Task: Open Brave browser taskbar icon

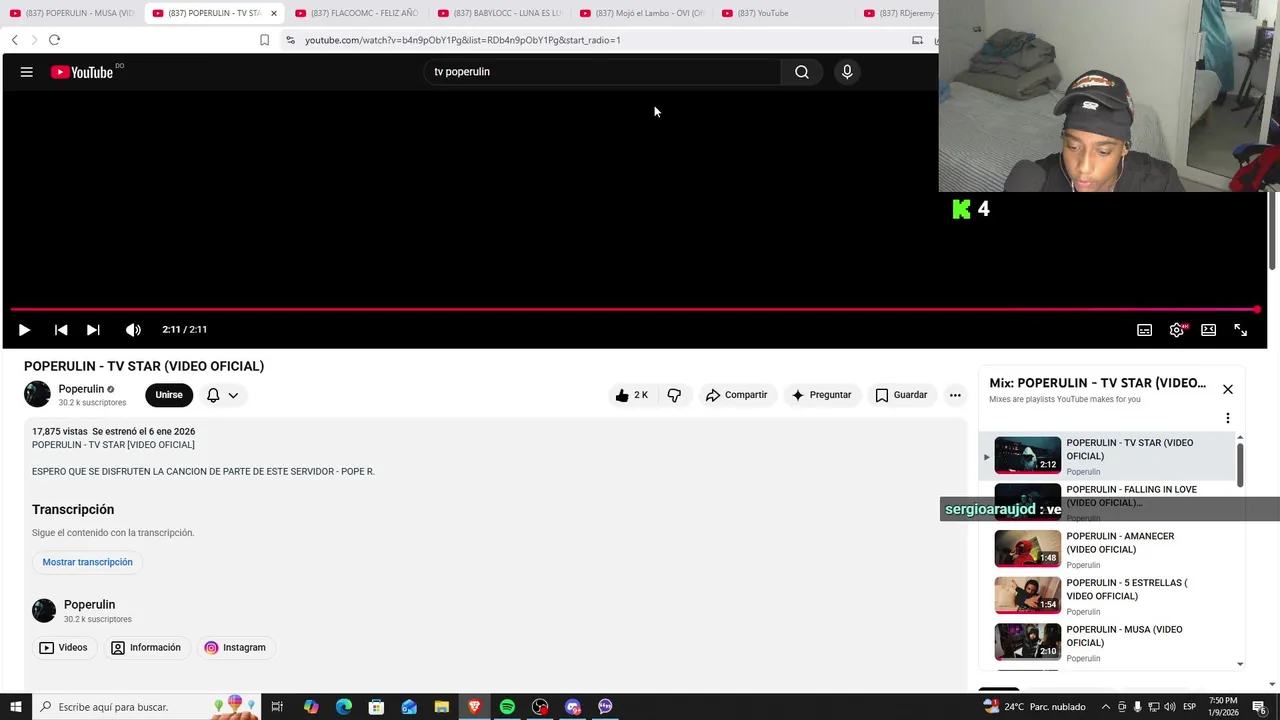Action: pos(474,707)
